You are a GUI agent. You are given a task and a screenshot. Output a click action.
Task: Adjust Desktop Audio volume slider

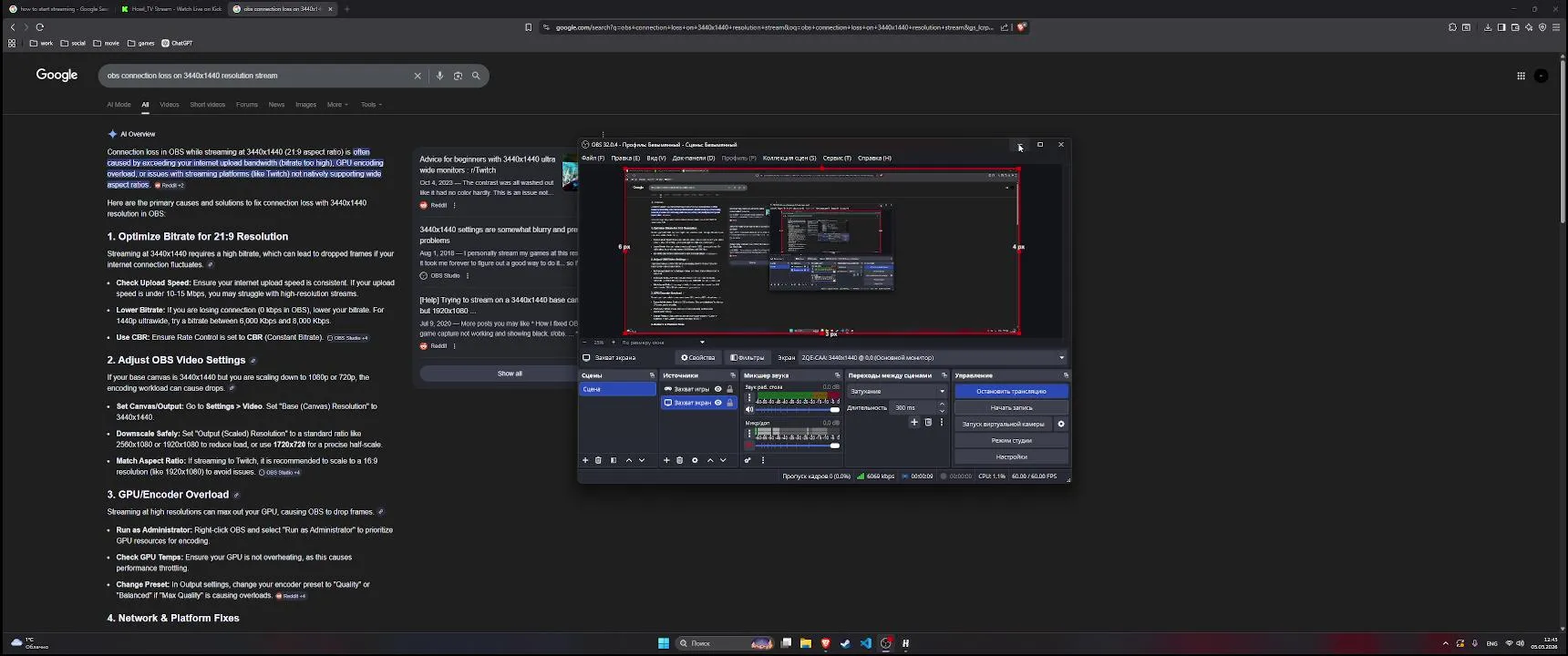(x=798, y=410)
